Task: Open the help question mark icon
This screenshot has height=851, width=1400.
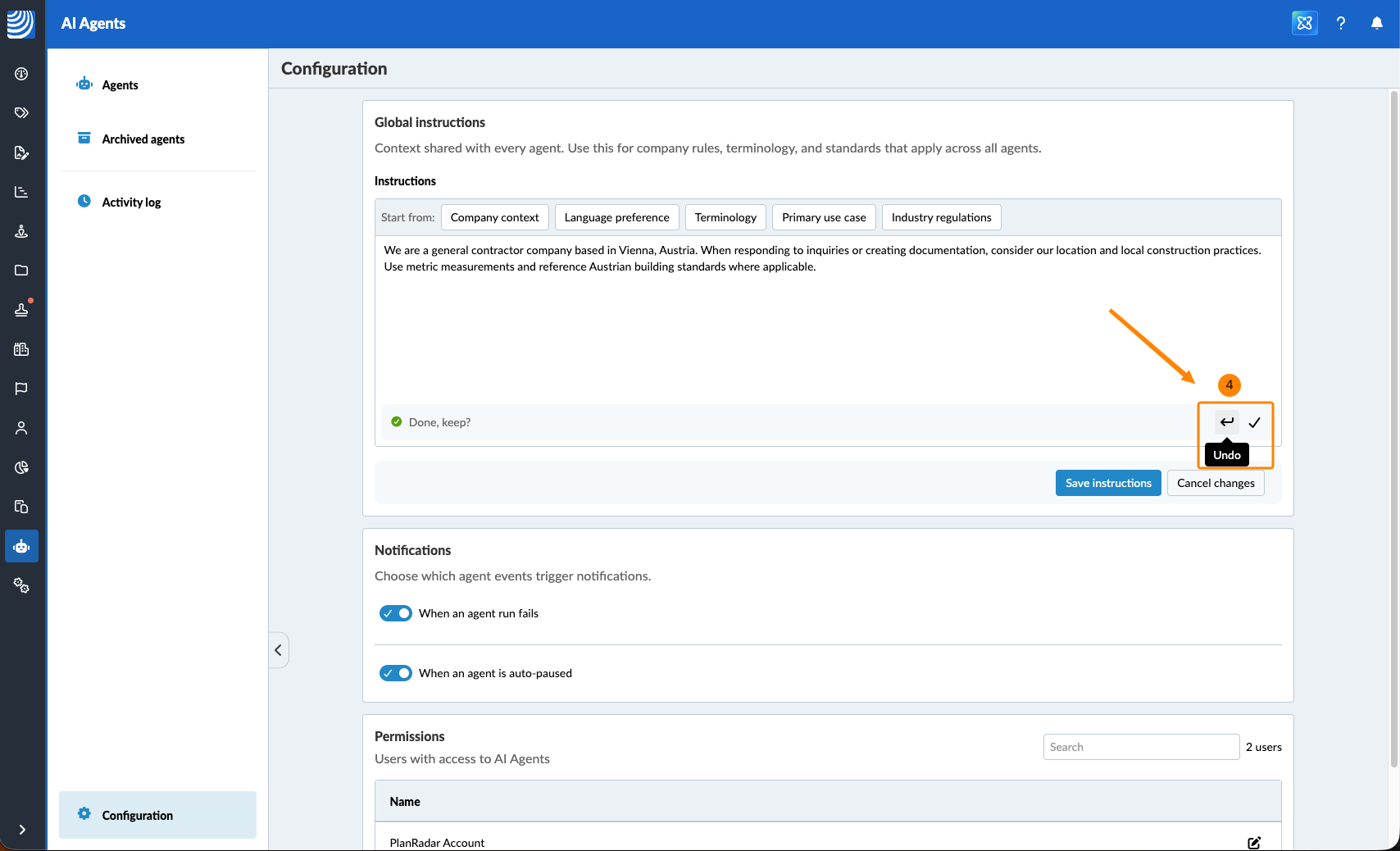Action: click(1341, 23)
